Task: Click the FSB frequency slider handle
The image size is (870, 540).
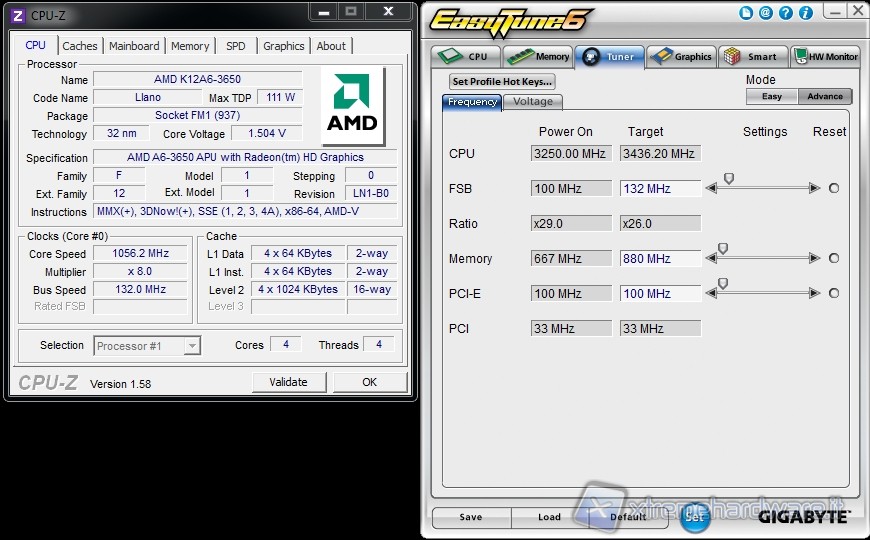Action: (729, 179)
